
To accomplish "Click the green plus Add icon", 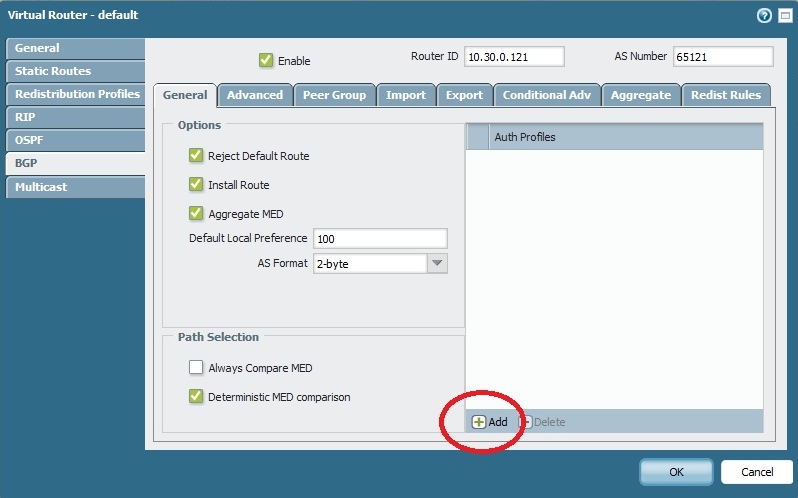I will [478, 422].
